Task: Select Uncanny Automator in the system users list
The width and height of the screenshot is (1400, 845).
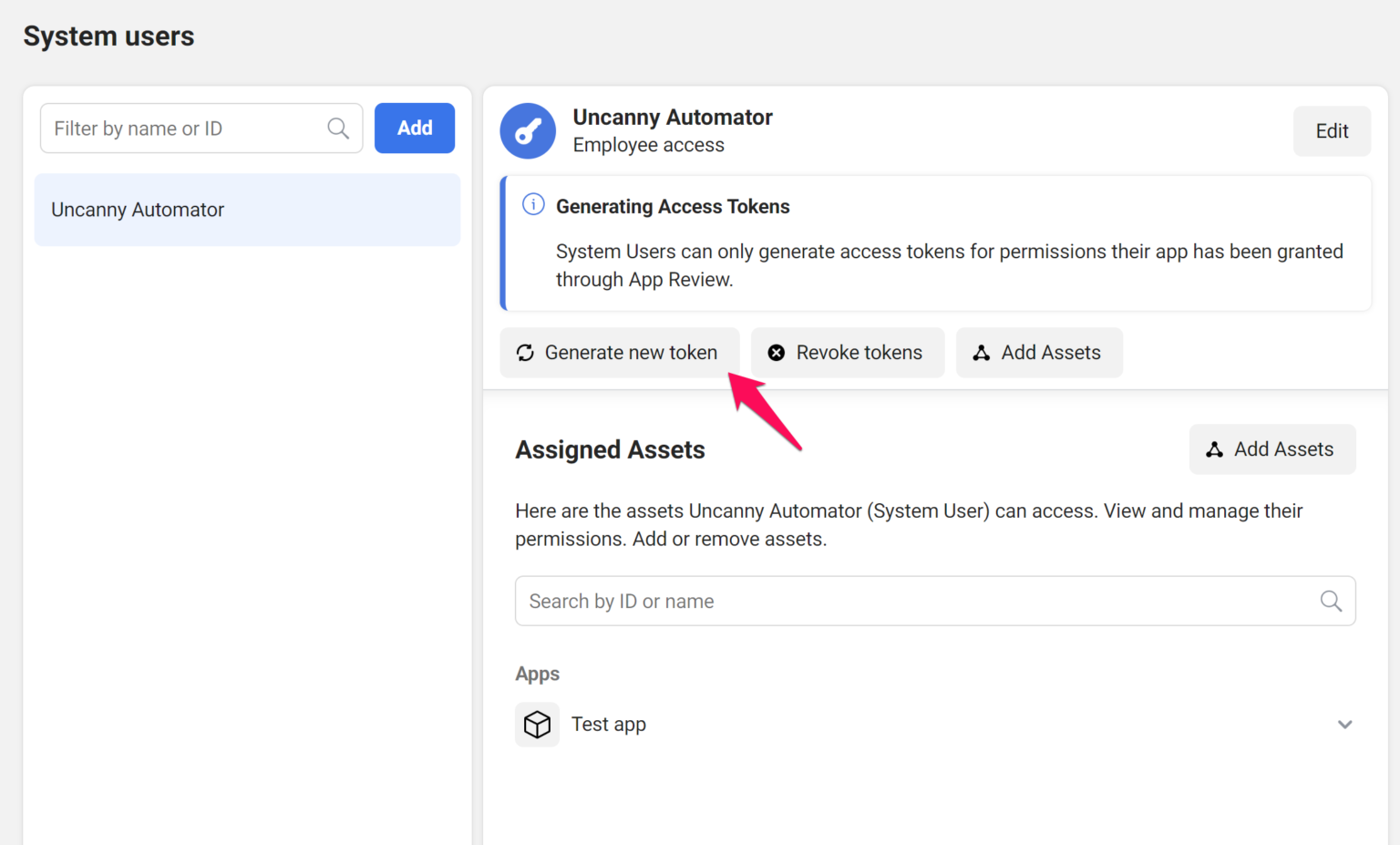Action: (247, 210)
